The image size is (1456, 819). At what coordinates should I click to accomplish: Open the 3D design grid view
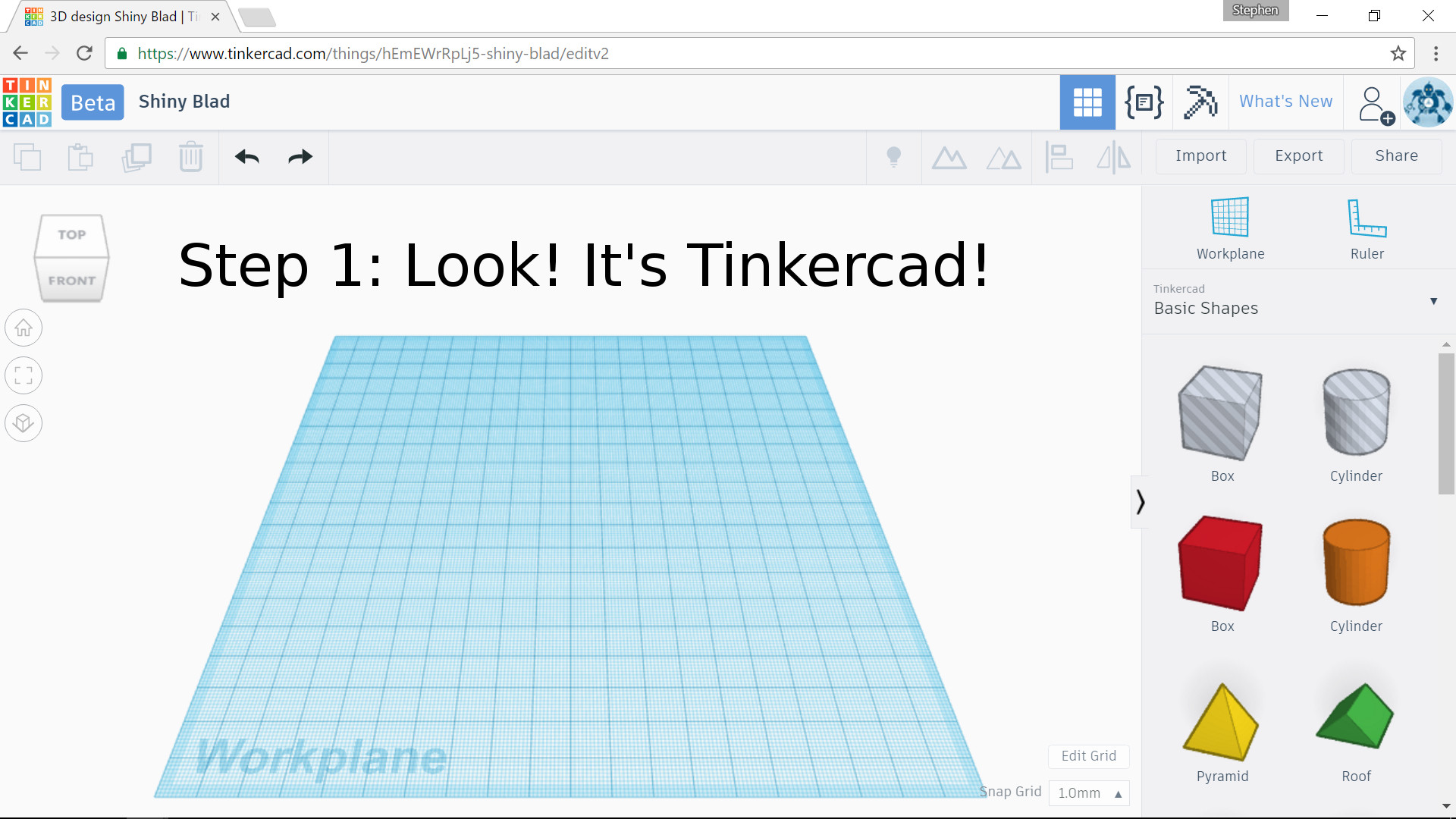point(1087,102)
